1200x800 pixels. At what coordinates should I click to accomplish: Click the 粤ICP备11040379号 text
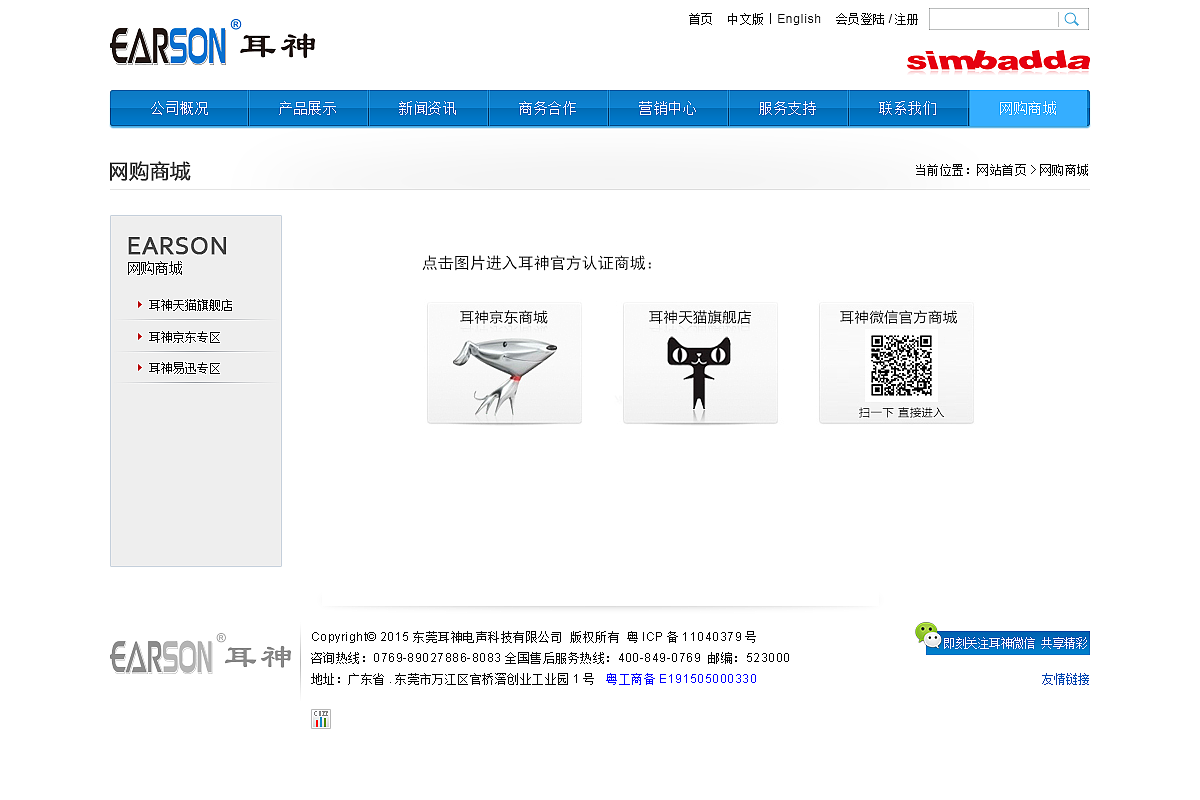691,637
